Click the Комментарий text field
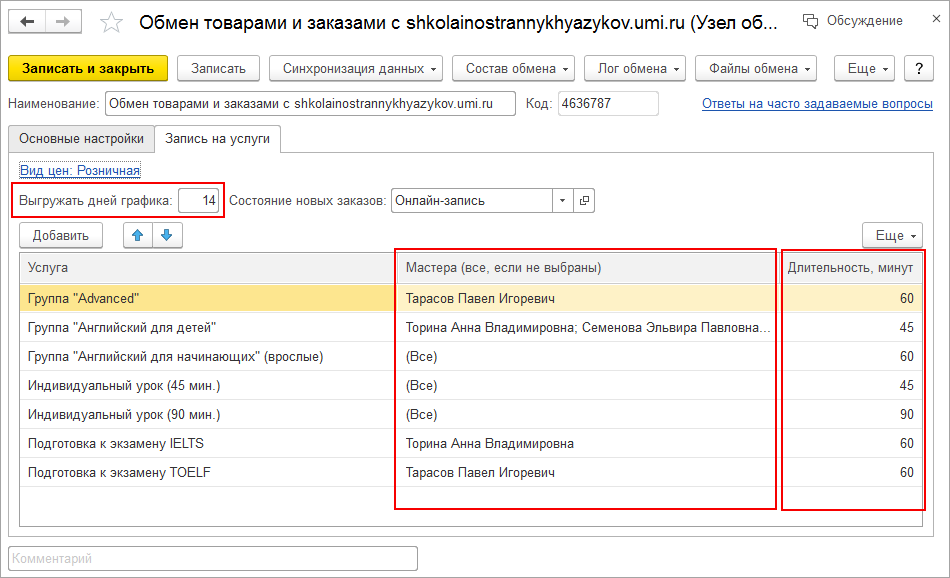950x578 pixels. [x=213, y=559]
